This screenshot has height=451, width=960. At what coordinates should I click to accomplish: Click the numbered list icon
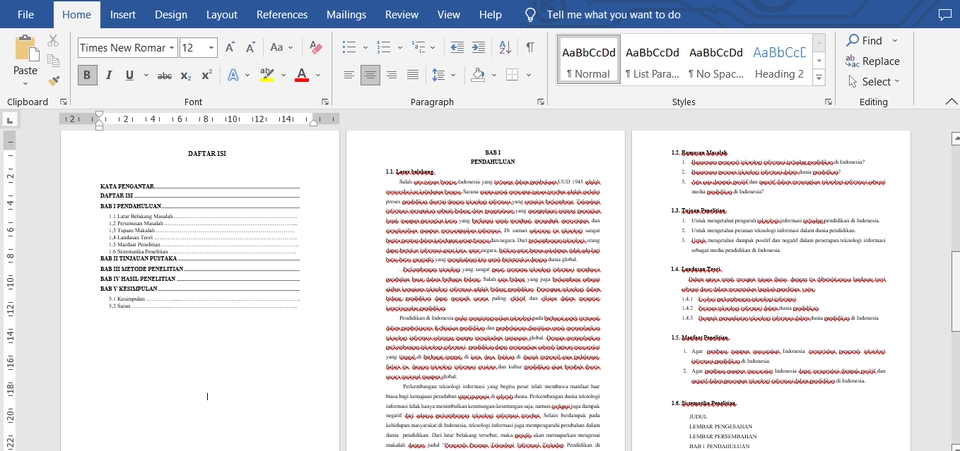[x=383, y=47]
